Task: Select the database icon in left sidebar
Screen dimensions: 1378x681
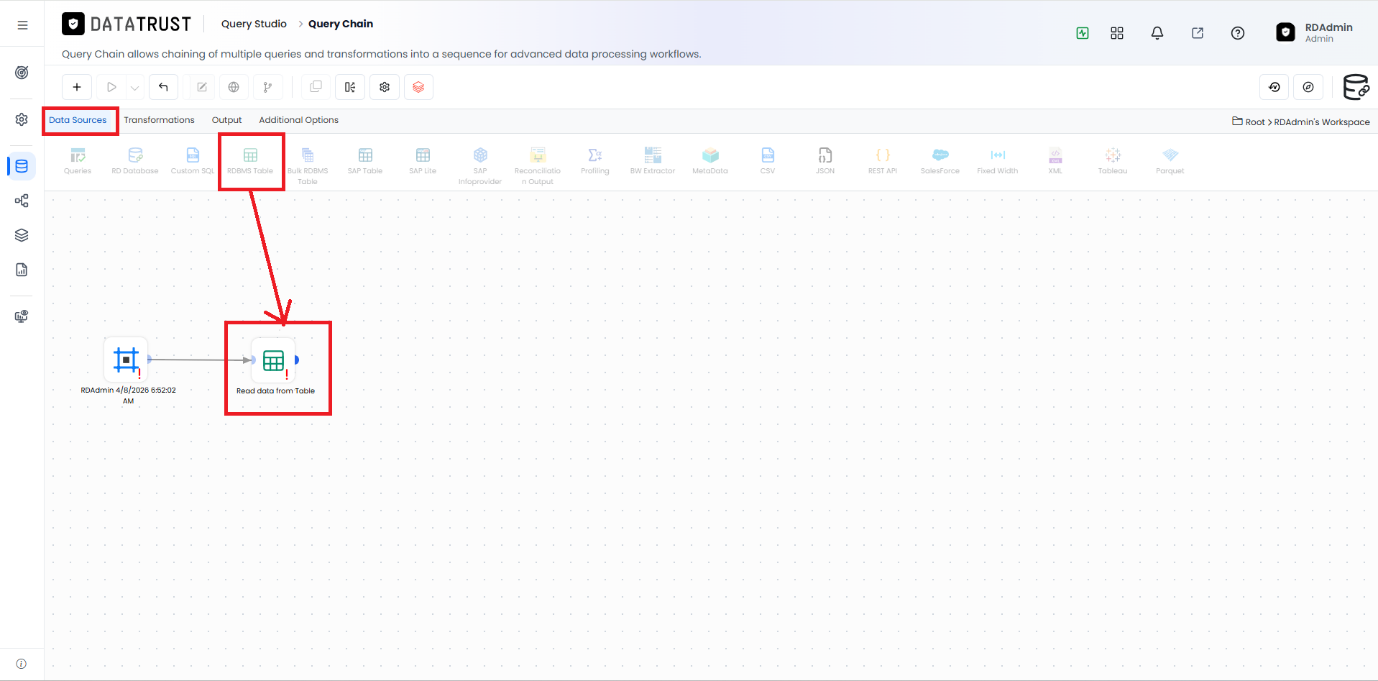Action: coord(22,165)
